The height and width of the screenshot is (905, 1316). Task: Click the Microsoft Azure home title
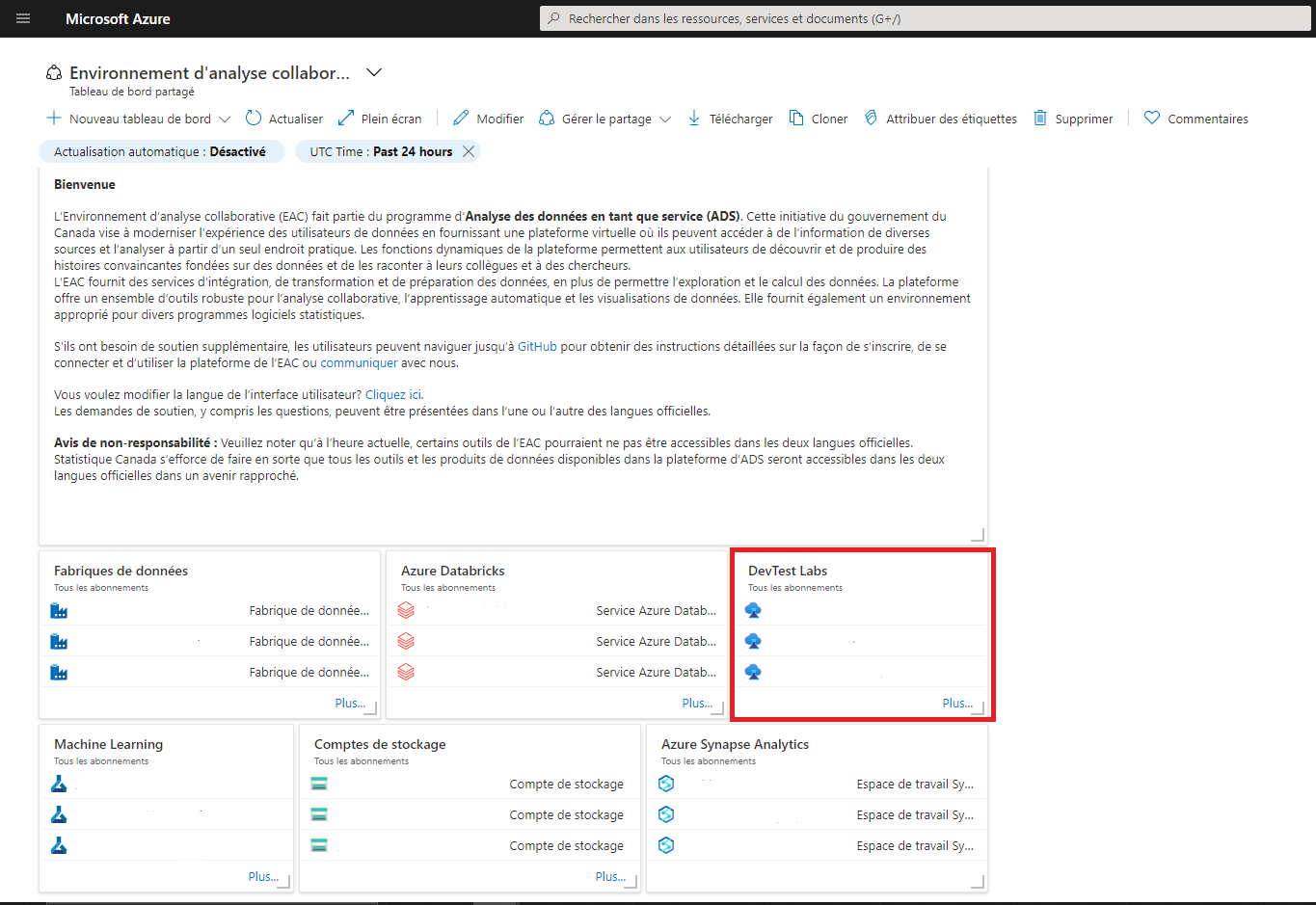click(118, 18)
